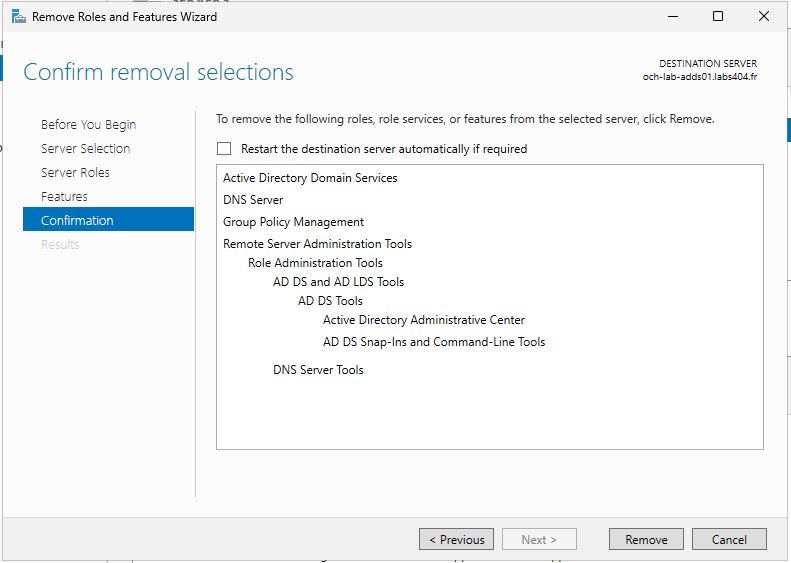Click the Server Manager wizard title icon

click(19, 17)
